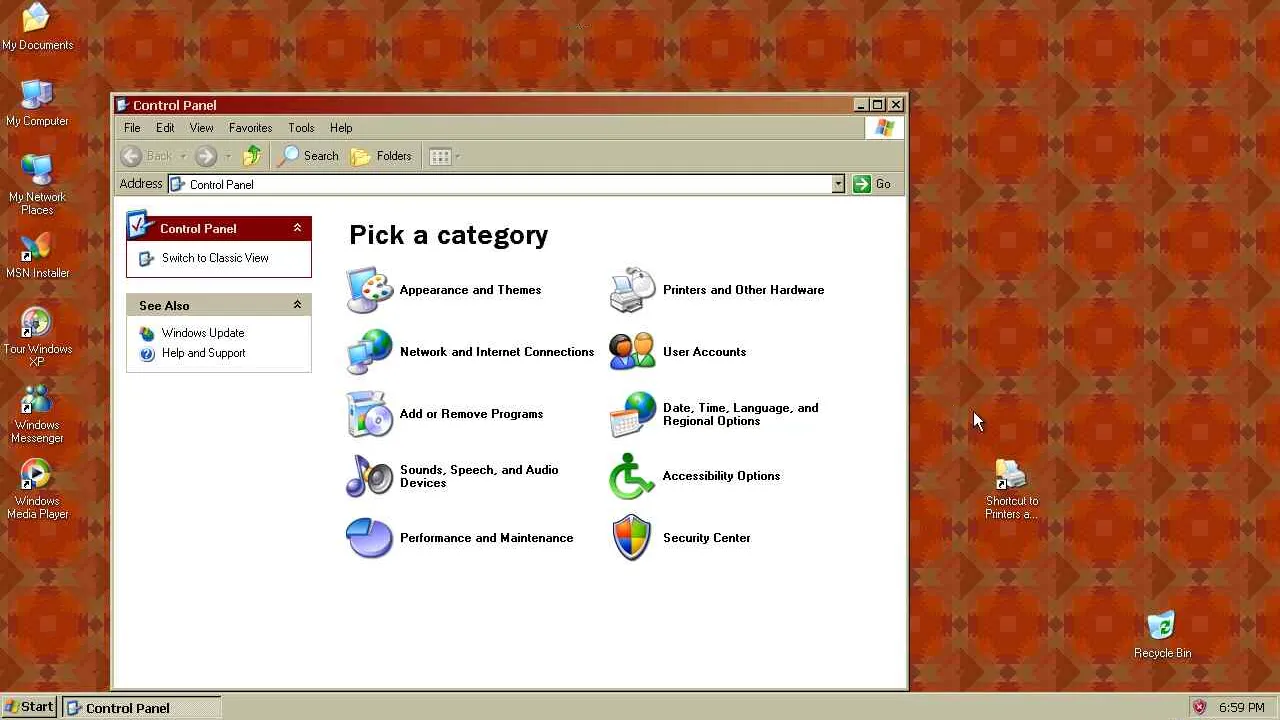Collapse the See Also sidebar section
Viewport: 1280px width, 720px height.
click(297, 305)
